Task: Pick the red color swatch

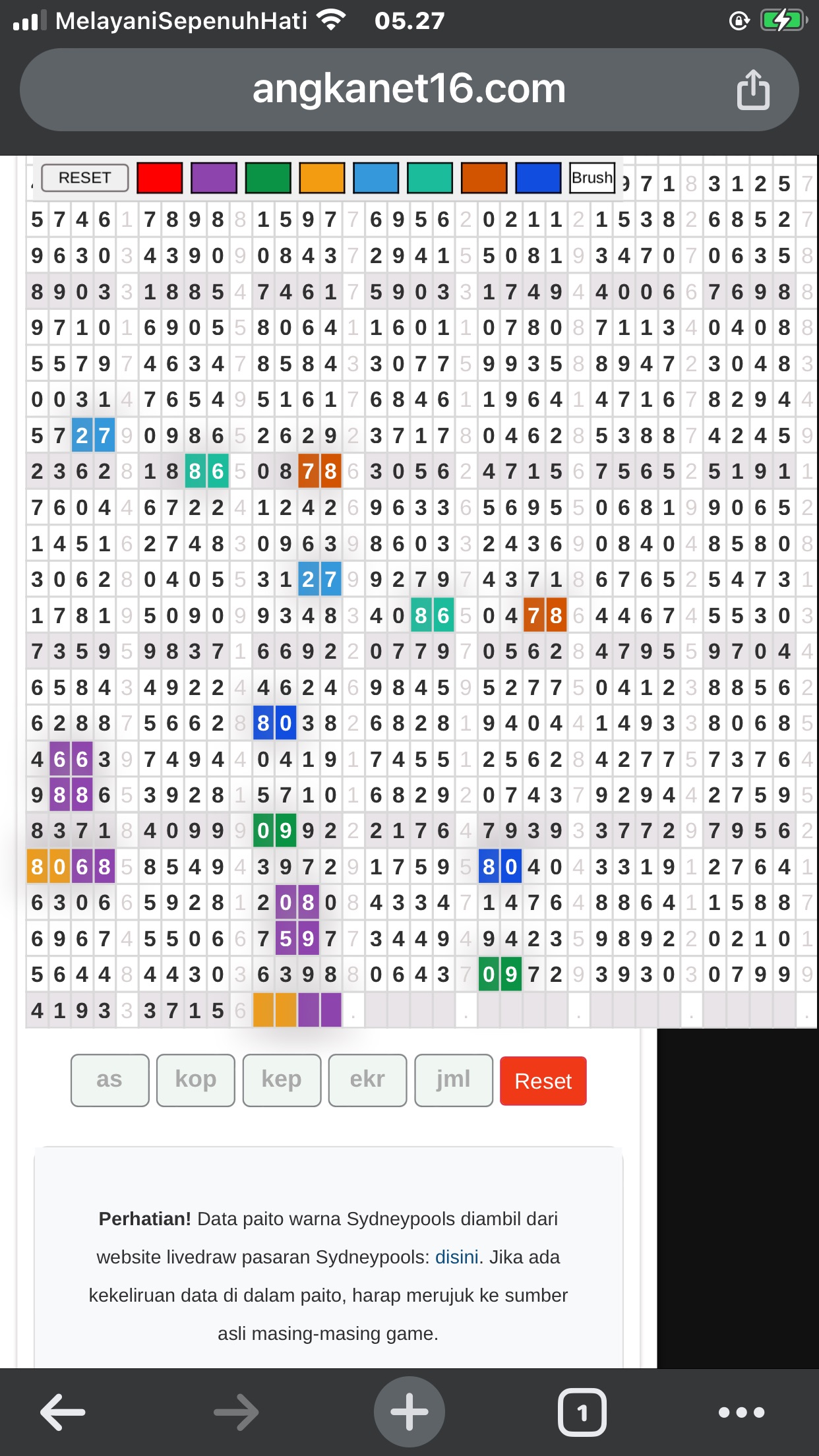Action: point(160,178)
